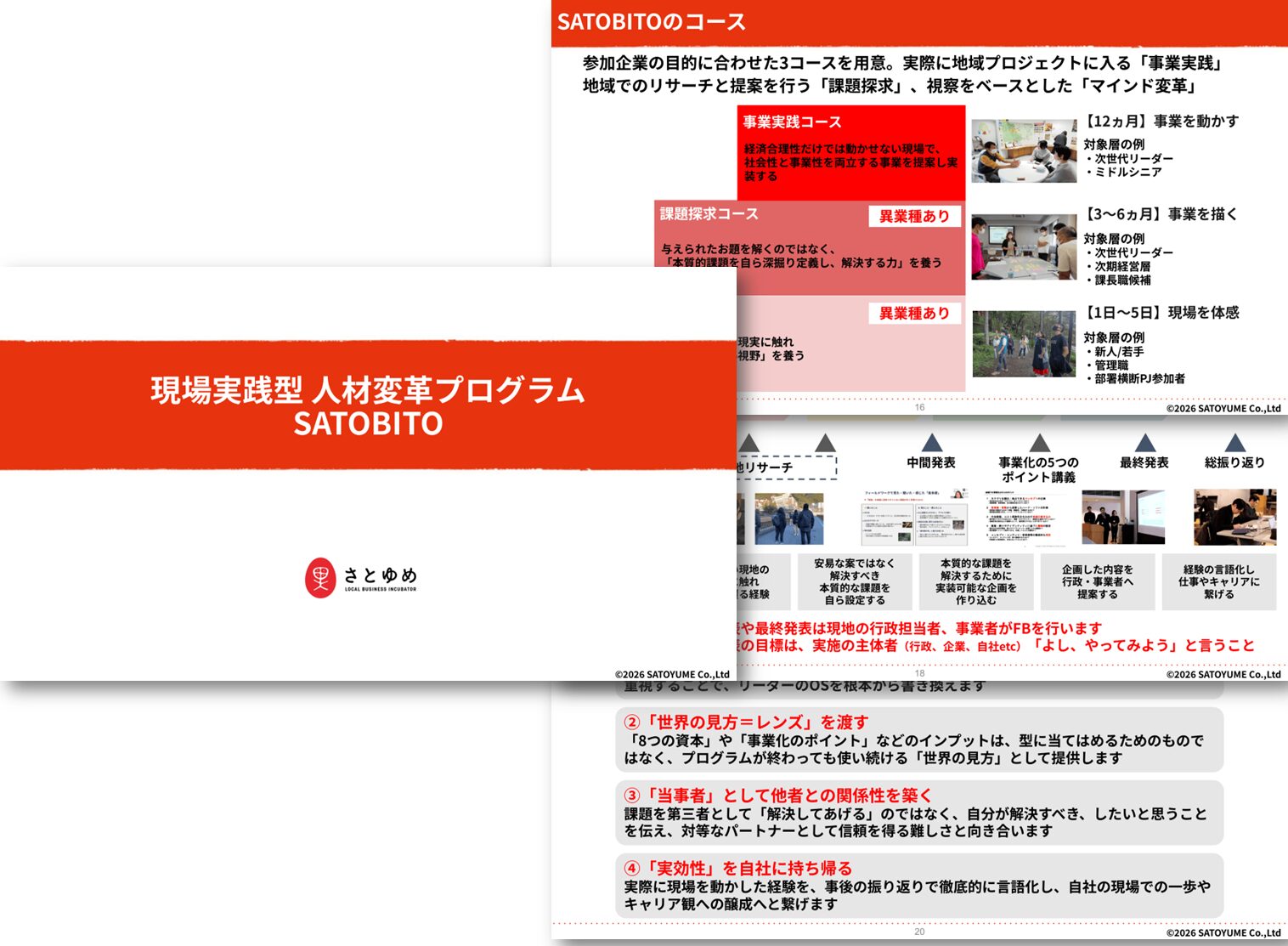Click gray box 安易な案ではなく解決すべき本質的な課題
The width and height of the screenshot is (1288, 946).
(855, 581)
